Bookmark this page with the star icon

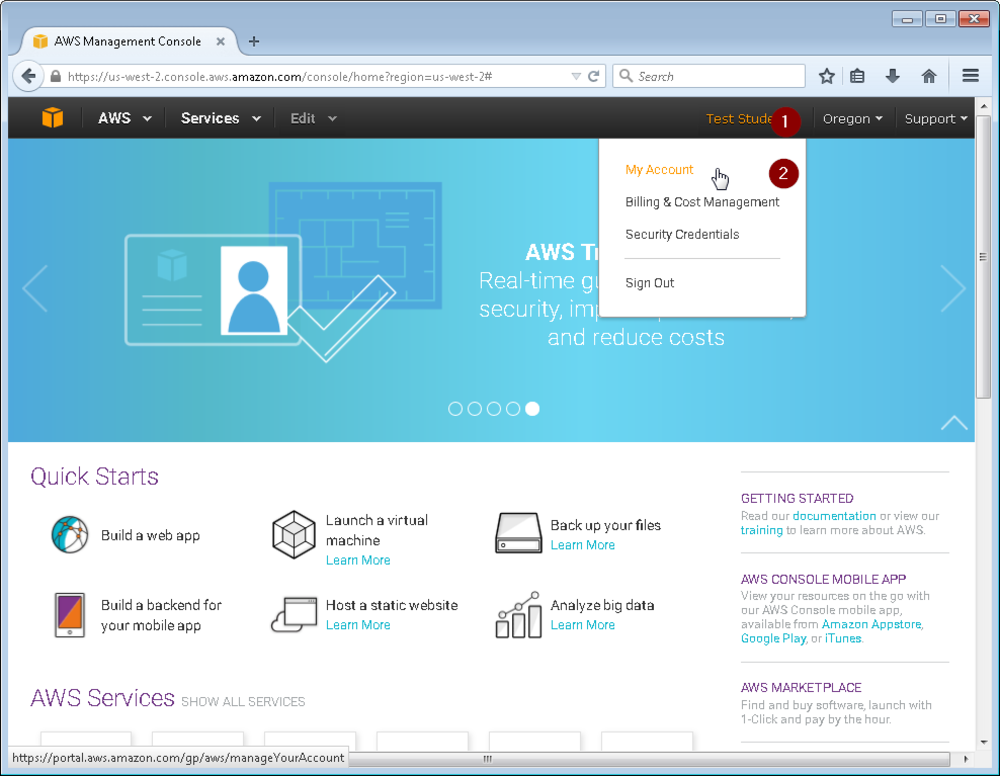827,77
